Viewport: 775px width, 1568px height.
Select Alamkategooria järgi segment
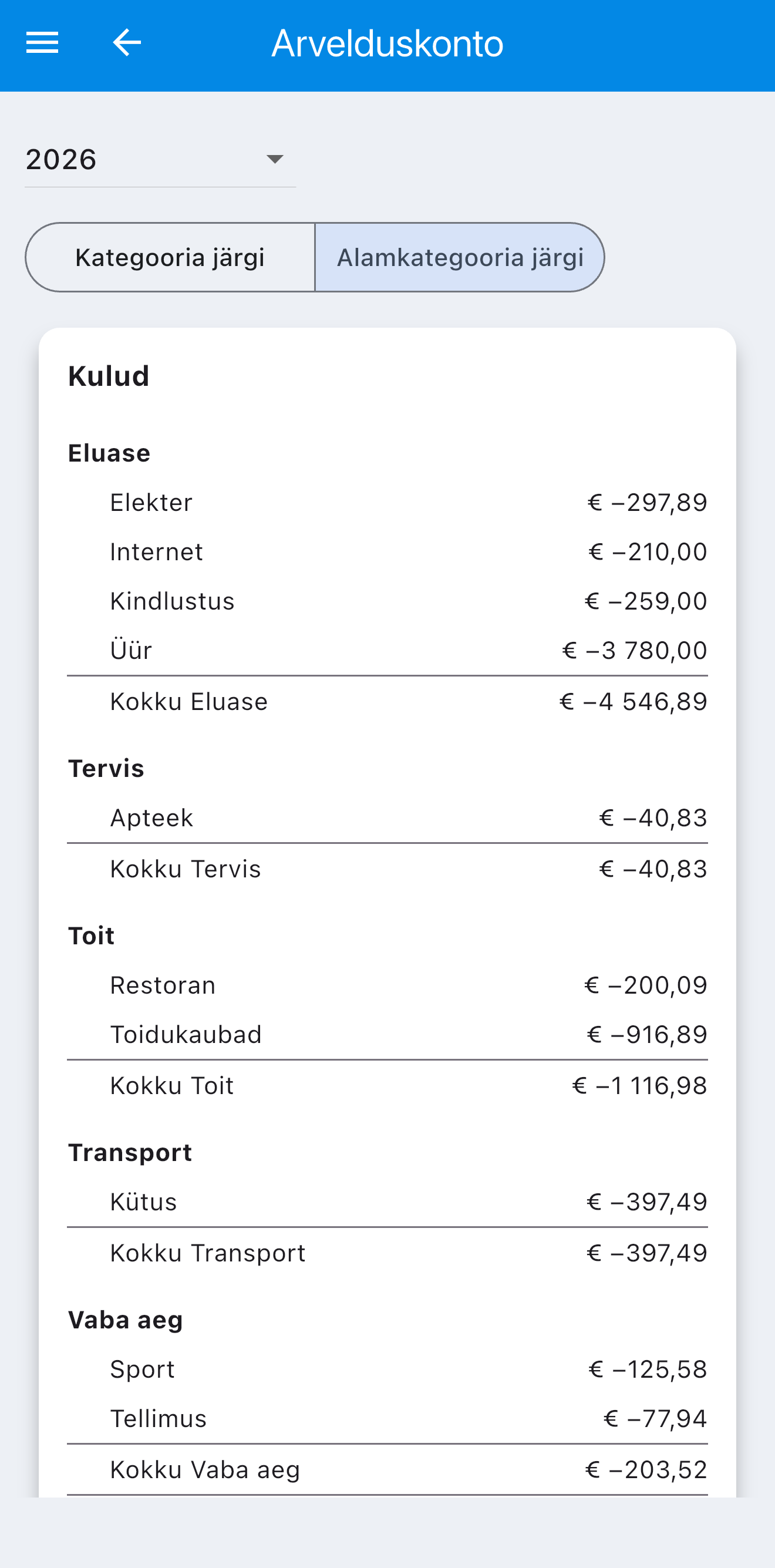(x=460, y=257)
